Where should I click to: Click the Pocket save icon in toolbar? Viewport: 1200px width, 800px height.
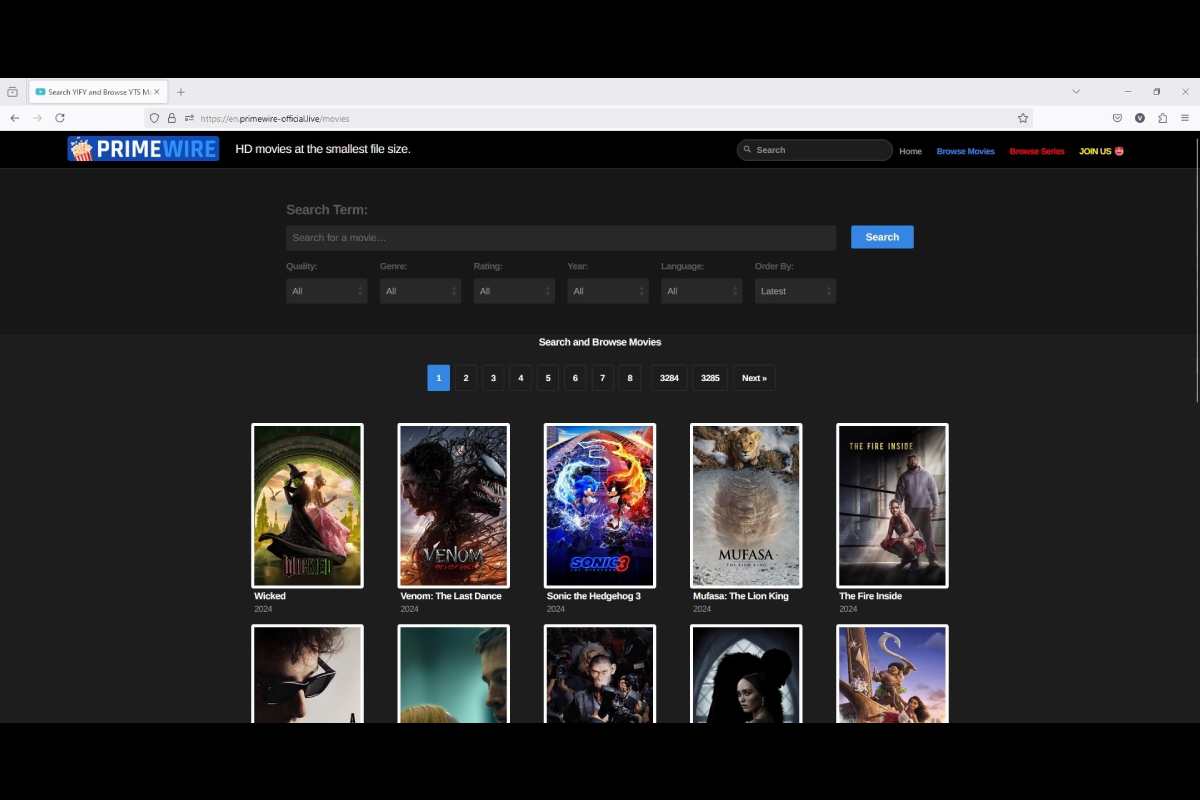coord(1117,118)
